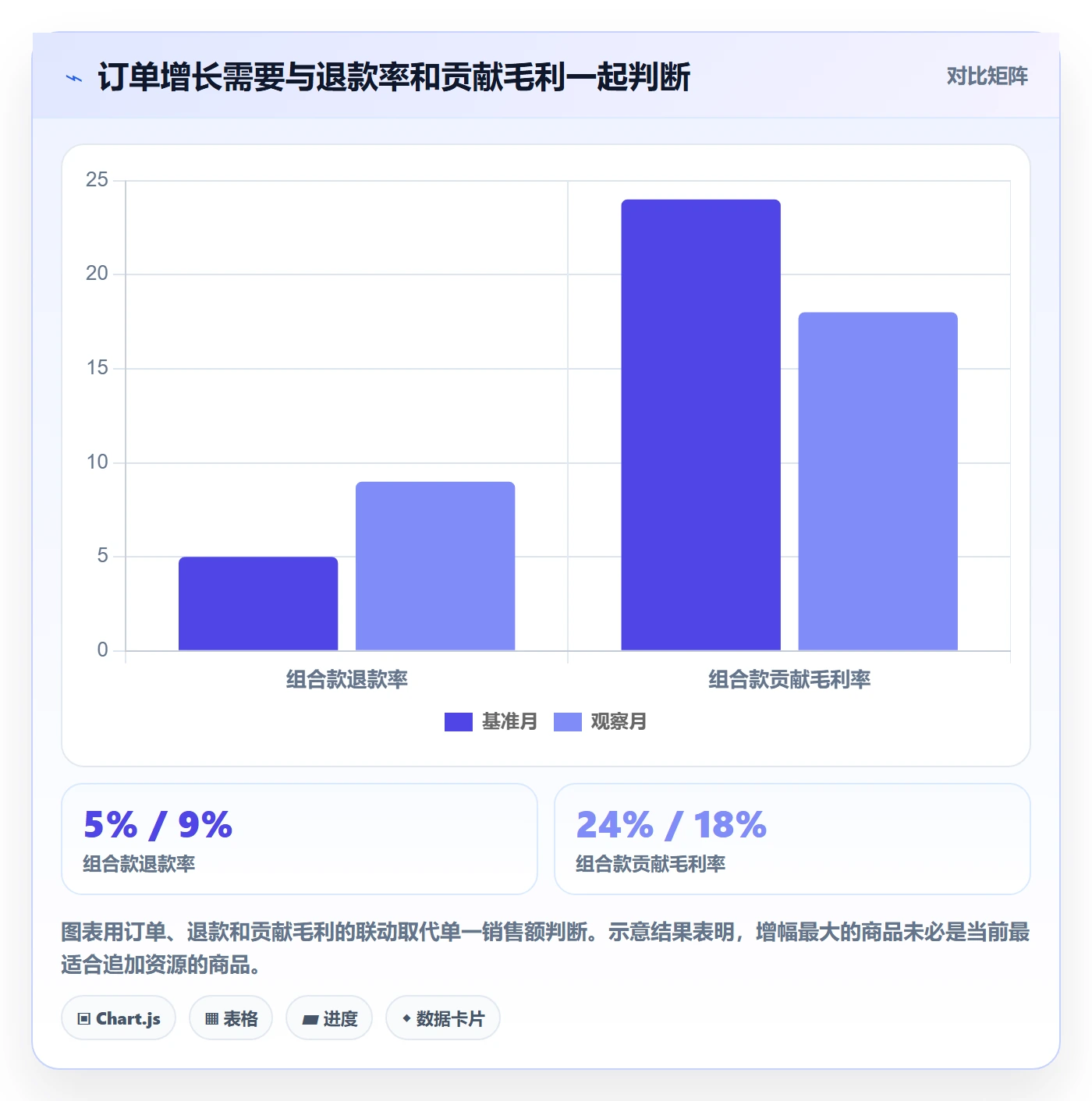
Task: Click the chart title 订单增长需要与退款率和贡献毛利一起判断
Action: click(394, 77)
